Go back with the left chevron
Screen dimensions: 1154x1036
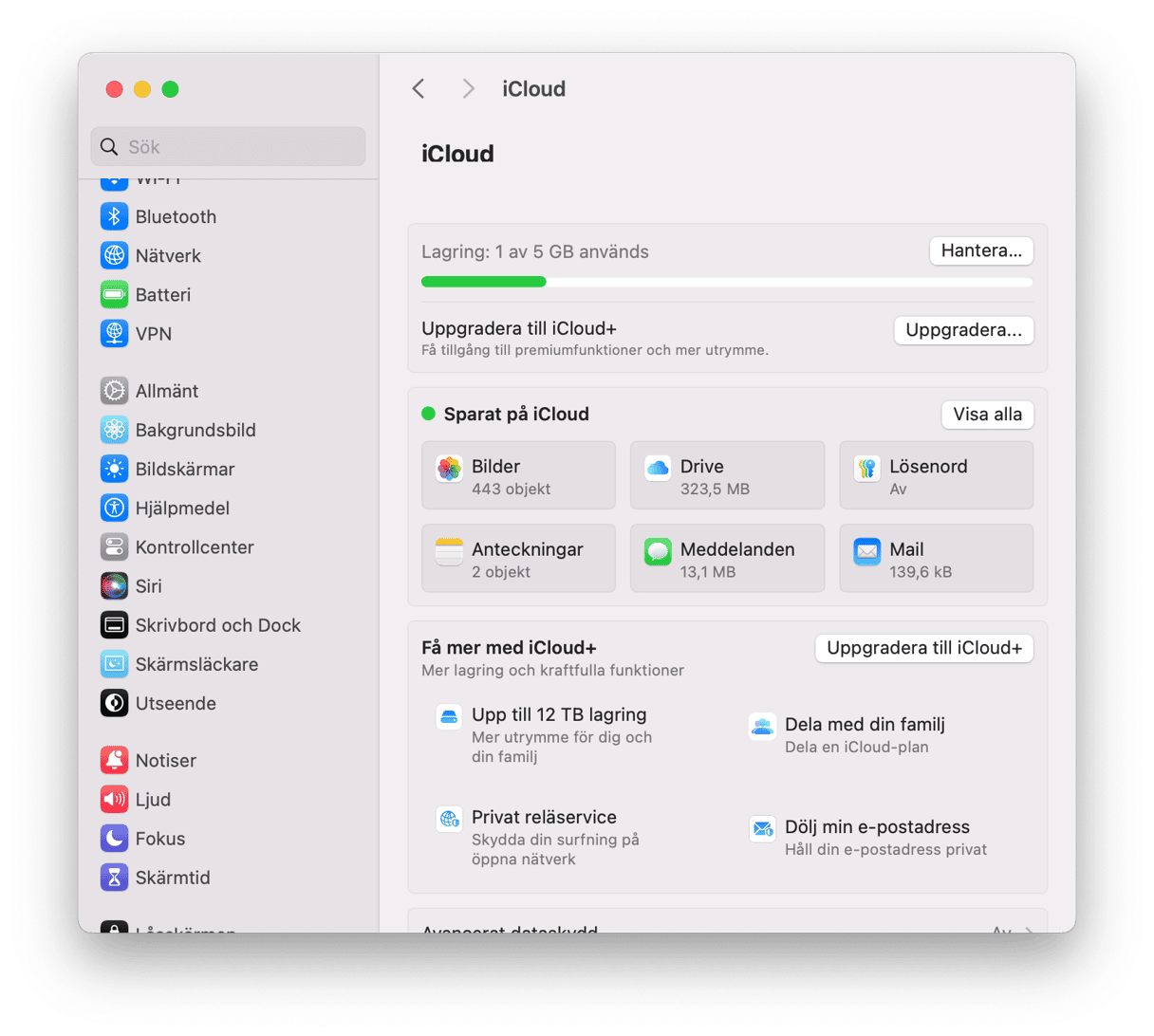click(419, 88)
